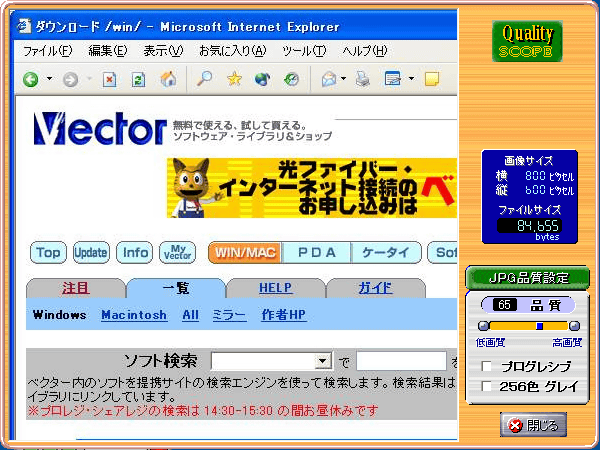Click the quality value 65 field
The width and height of the screenshot is (600, 450).
(505, 305)
